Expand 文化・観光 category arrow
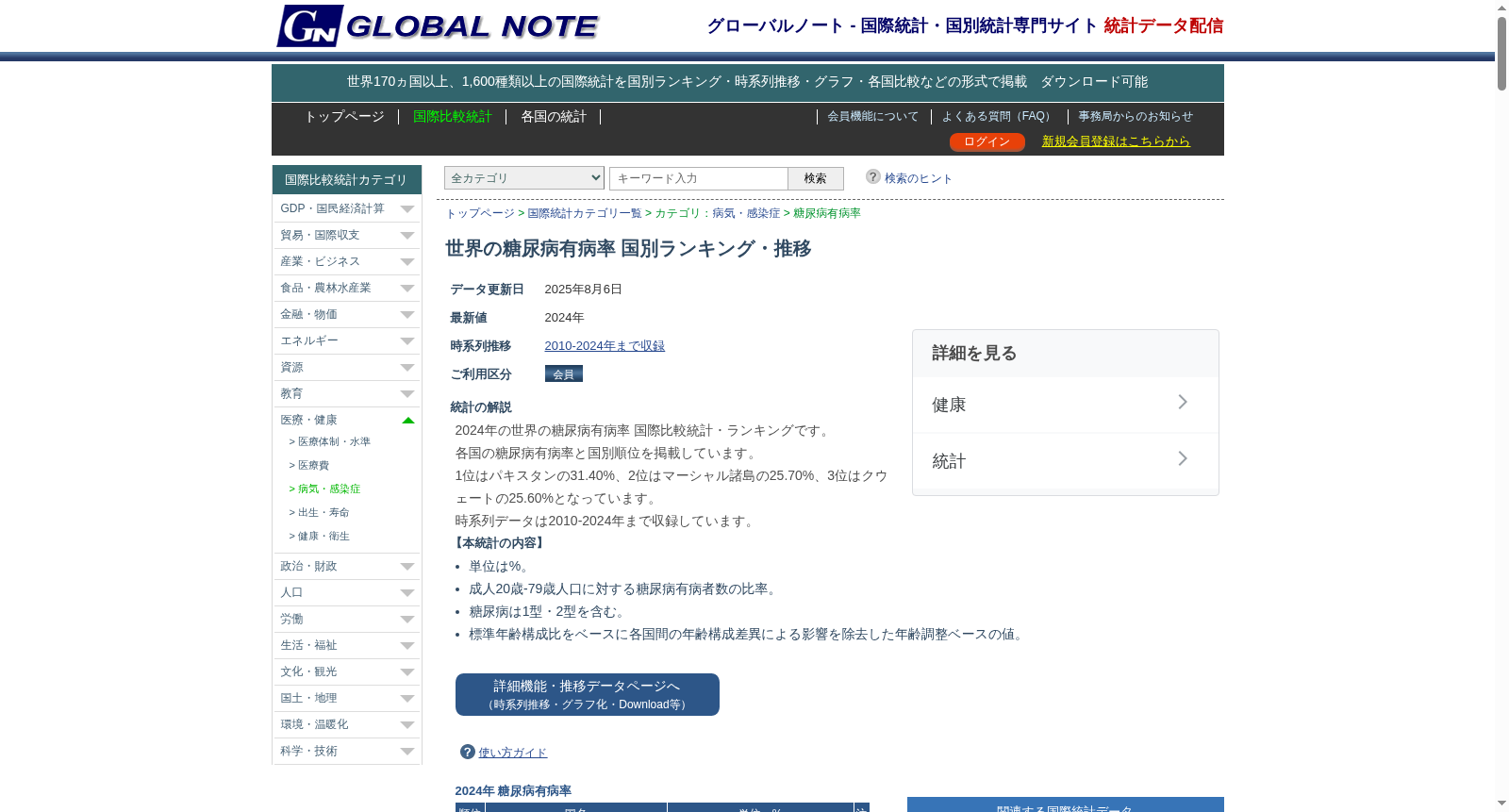This screenshot has height=812, width=1509. pos(407,672)
